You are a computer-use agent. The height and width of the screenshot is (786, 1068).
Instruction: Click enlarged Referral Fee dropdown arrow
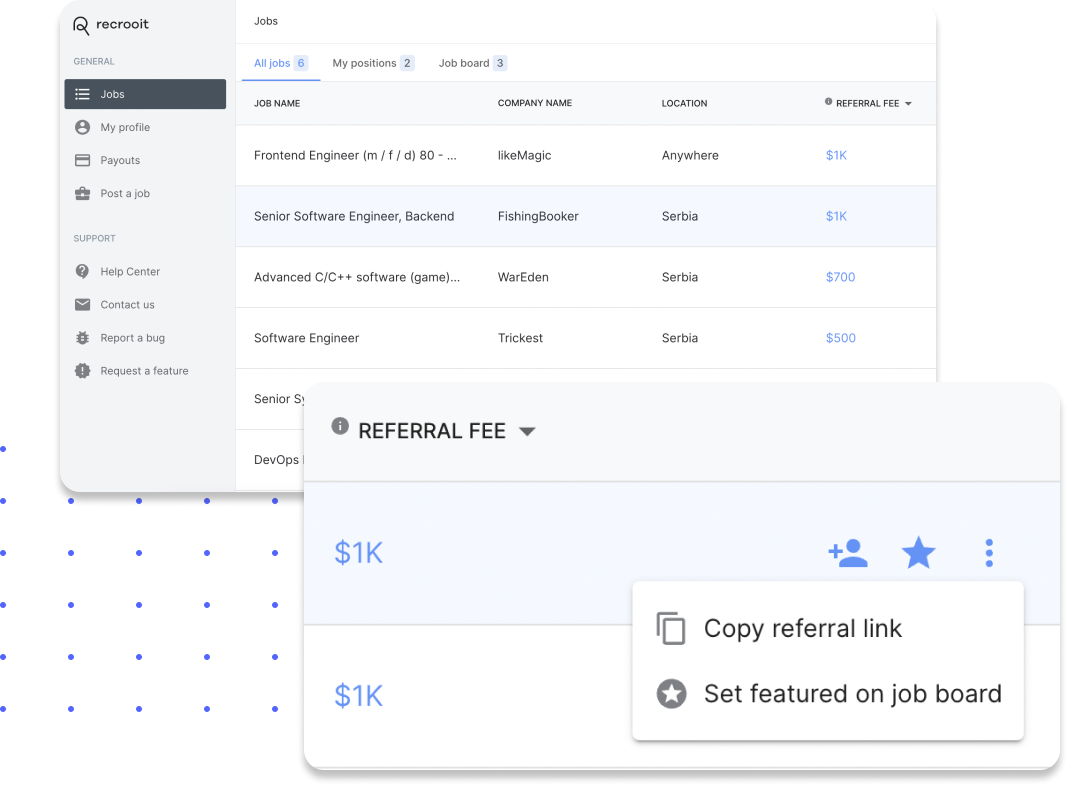(x=527, y=432)
